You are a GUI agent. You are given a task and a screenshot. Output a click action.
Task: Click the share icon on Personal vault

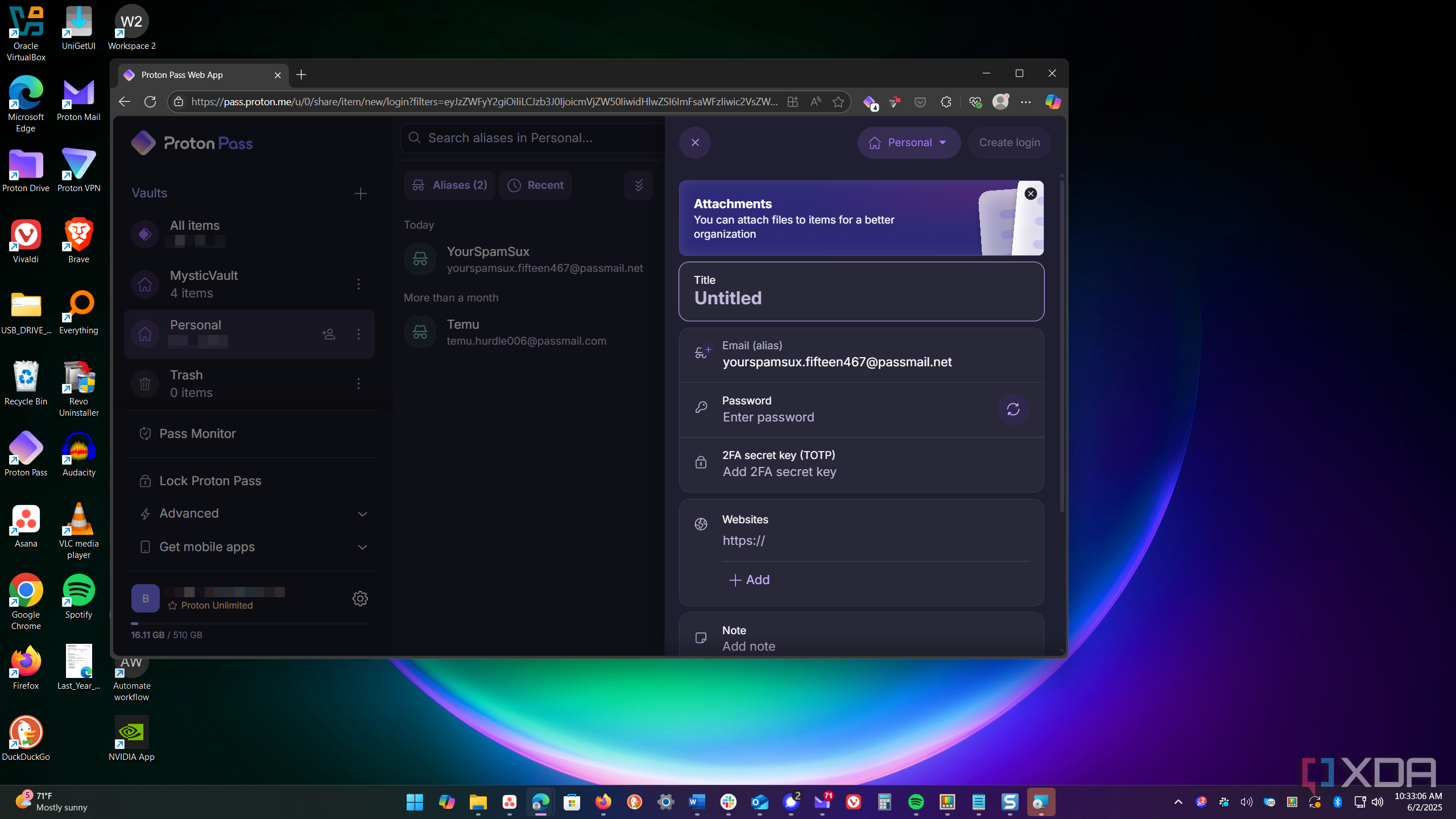click(x=328, y=334)
